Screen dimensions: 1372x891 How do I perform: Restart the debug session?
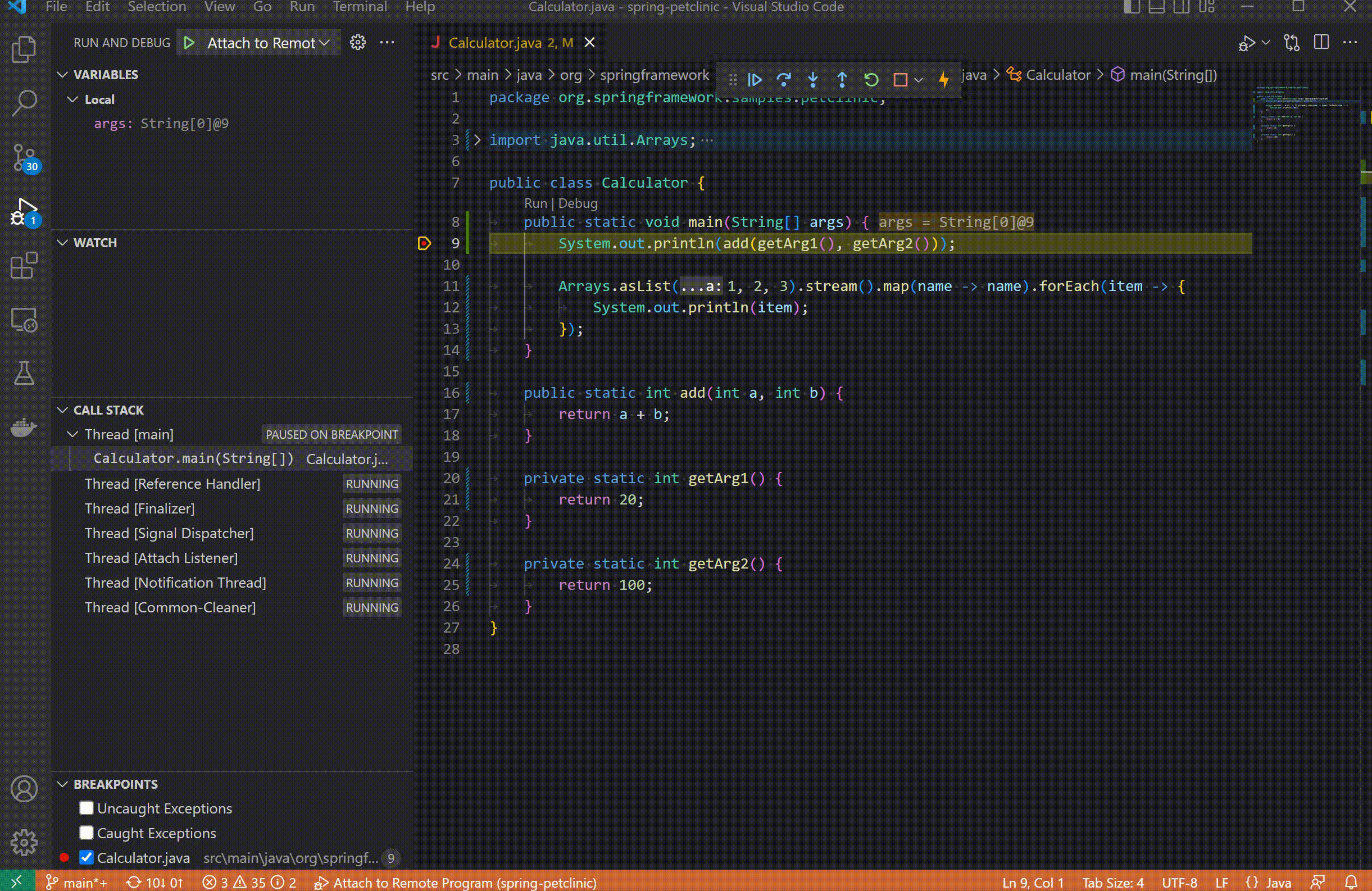871,80
